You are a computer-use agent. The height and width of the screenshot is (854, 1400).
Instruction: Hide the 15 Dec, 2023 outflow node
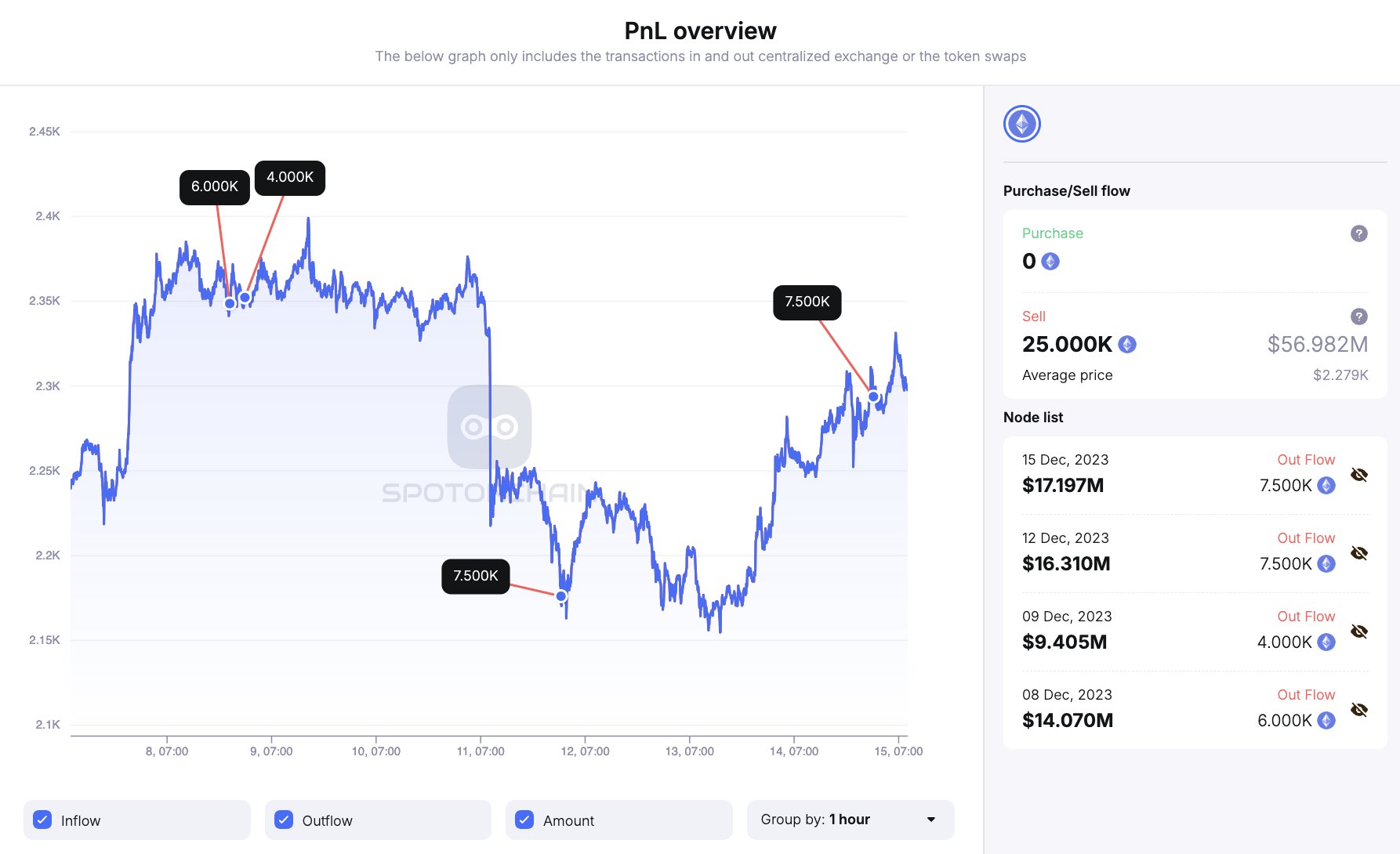pyautogui.click(x=1359, y=475)
